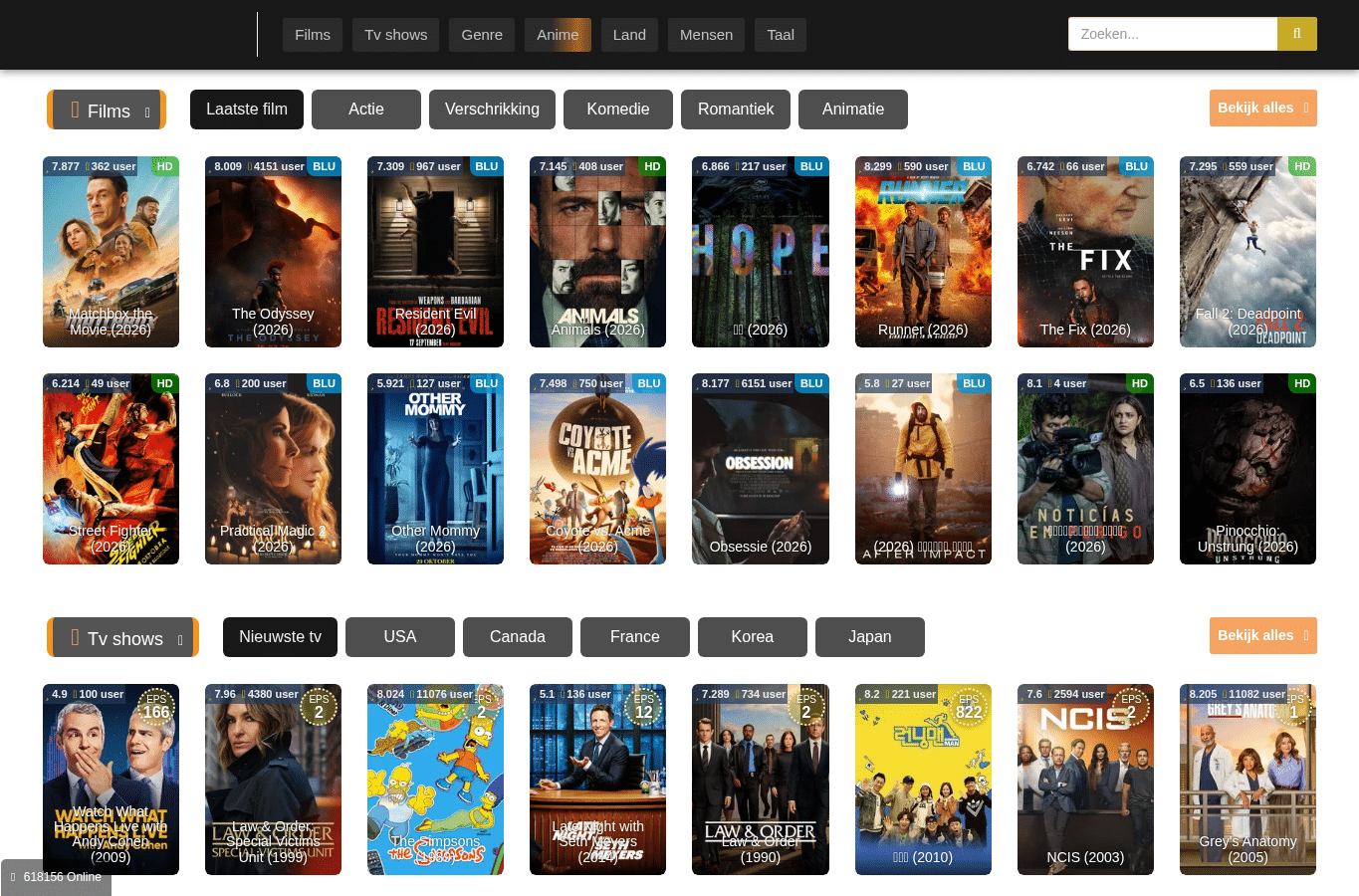Open the Mensen nav item
Image resolution: width=1359 pixels, height=896 pixels.
click(x=706, y=35)
